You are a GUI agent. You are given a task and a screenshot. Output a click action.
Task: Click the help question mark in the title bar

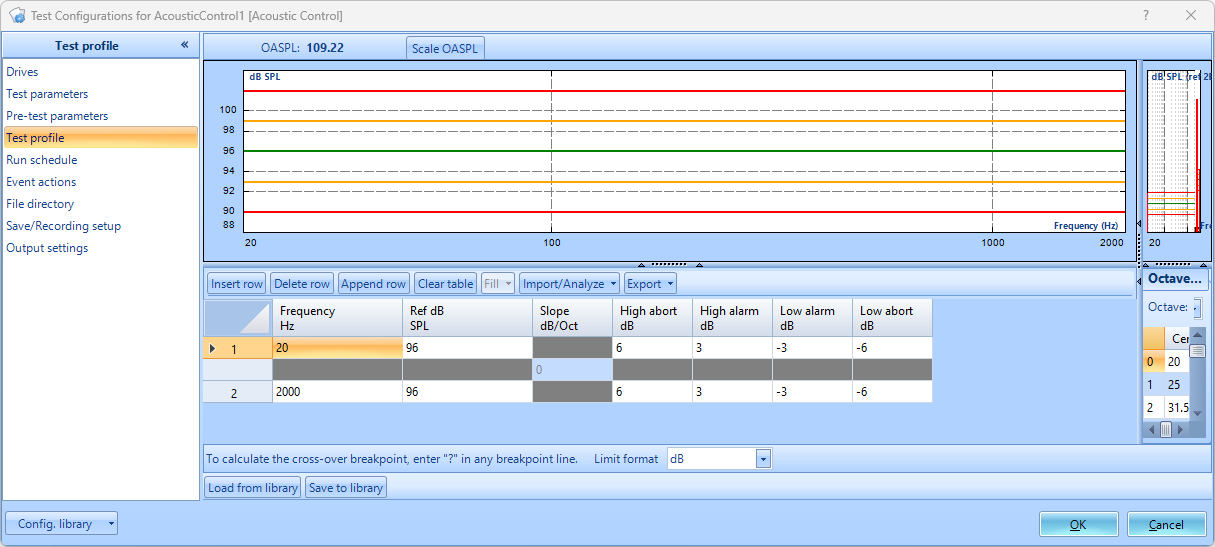(1144, 15)
